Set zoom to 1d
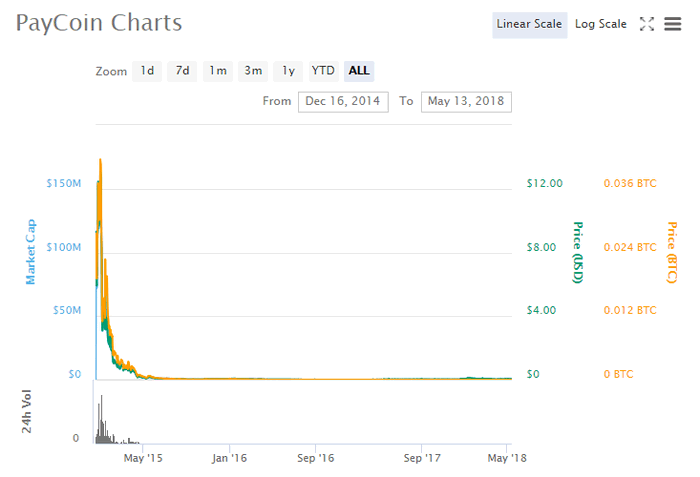The width and height of the screenshot is (700, 477). [147, 71]
